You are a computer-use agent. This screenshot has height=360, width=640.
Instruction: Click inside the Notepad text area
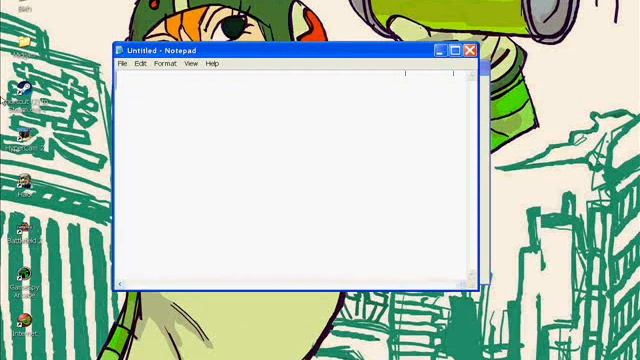[291, 176]
